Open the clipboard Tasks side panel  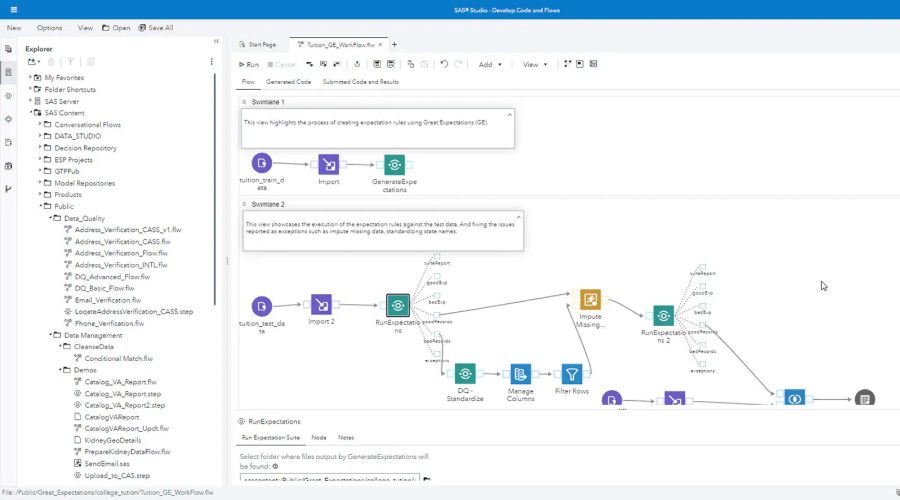coord(8,166)
